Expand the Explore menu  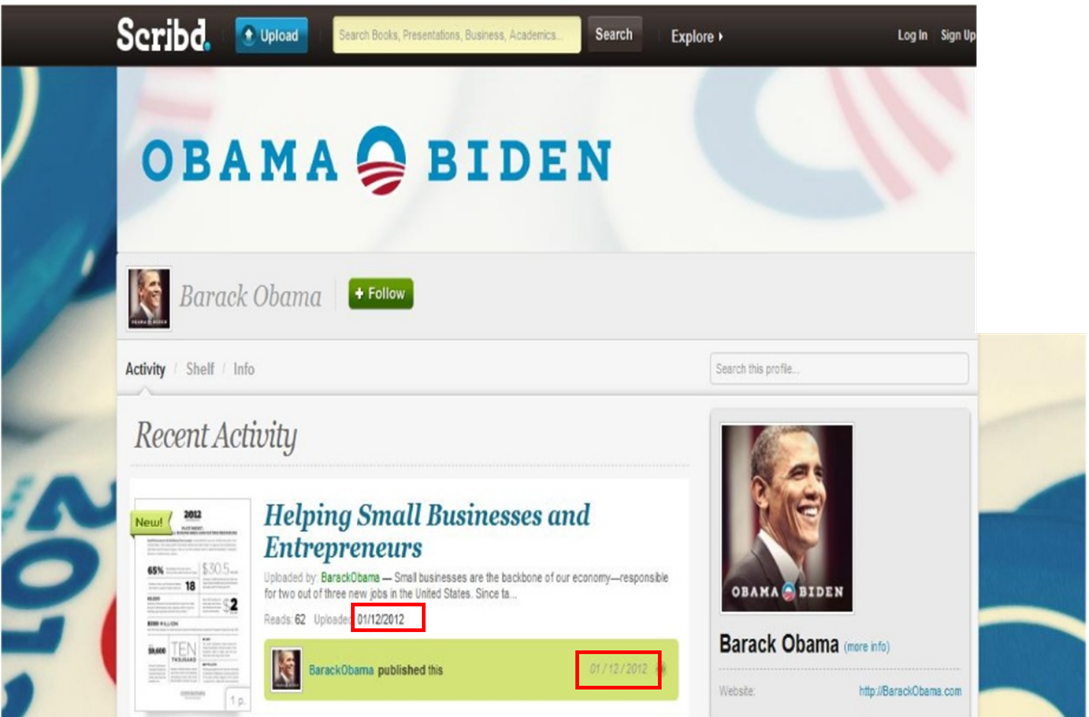[697, 37]
